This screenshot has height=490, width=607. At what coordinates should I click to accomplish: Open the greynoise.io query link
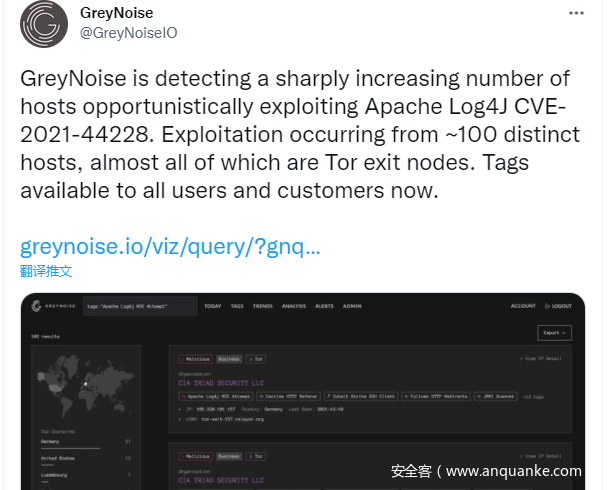pyautogui.click(x=170, y=246)
